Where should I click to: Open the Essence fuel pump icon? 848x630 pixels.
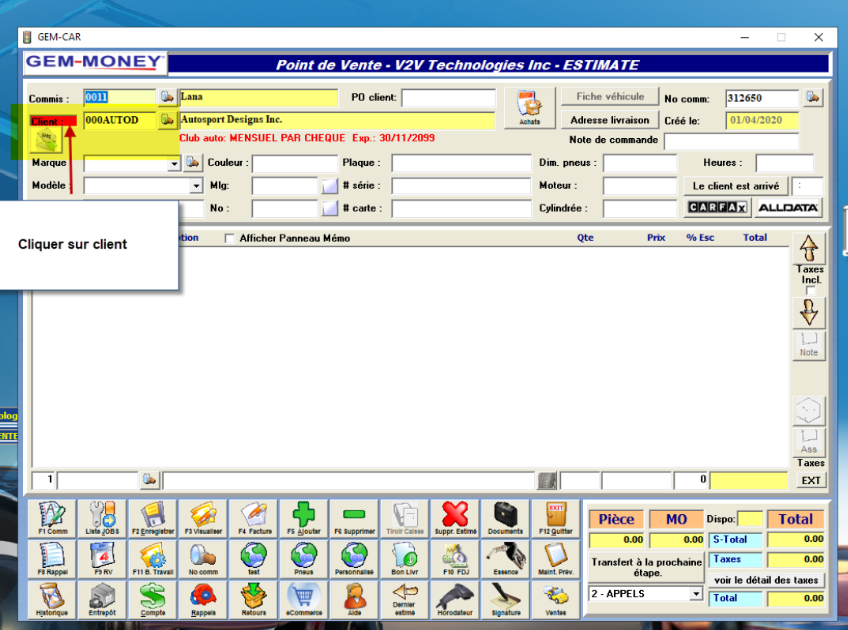[x=506, y=559]
